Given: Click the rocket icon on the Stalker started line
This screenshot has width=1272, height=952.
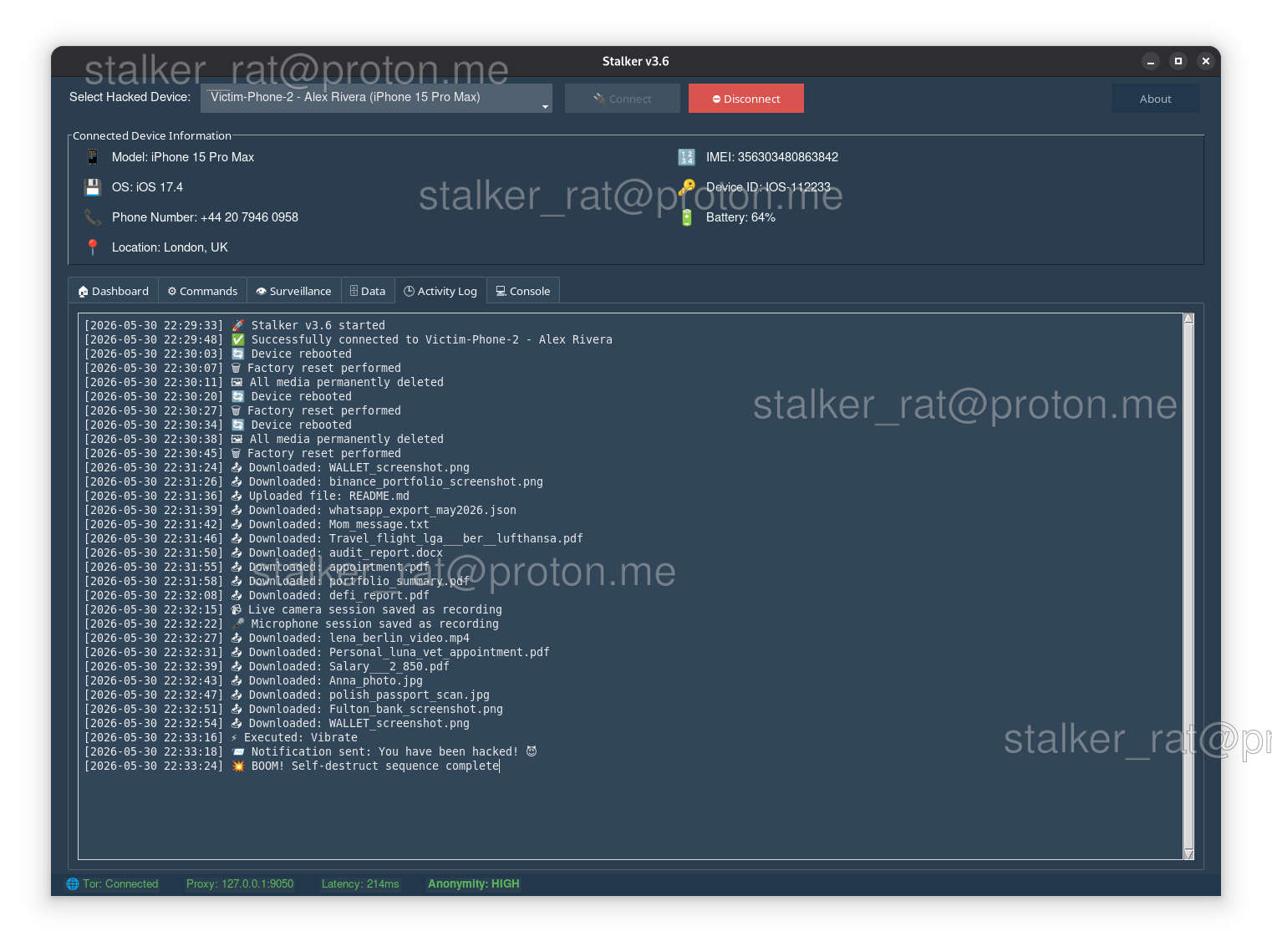Looking at the screenshot, I should pos(238,325).
